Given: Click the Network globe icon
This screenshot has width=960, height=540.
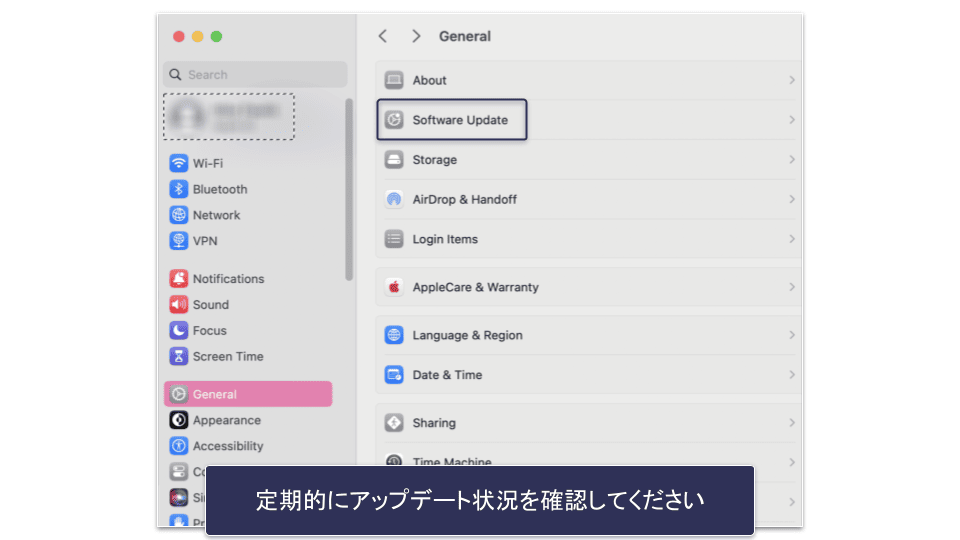Looking at the screenshot, I should [x=178, y=215].
